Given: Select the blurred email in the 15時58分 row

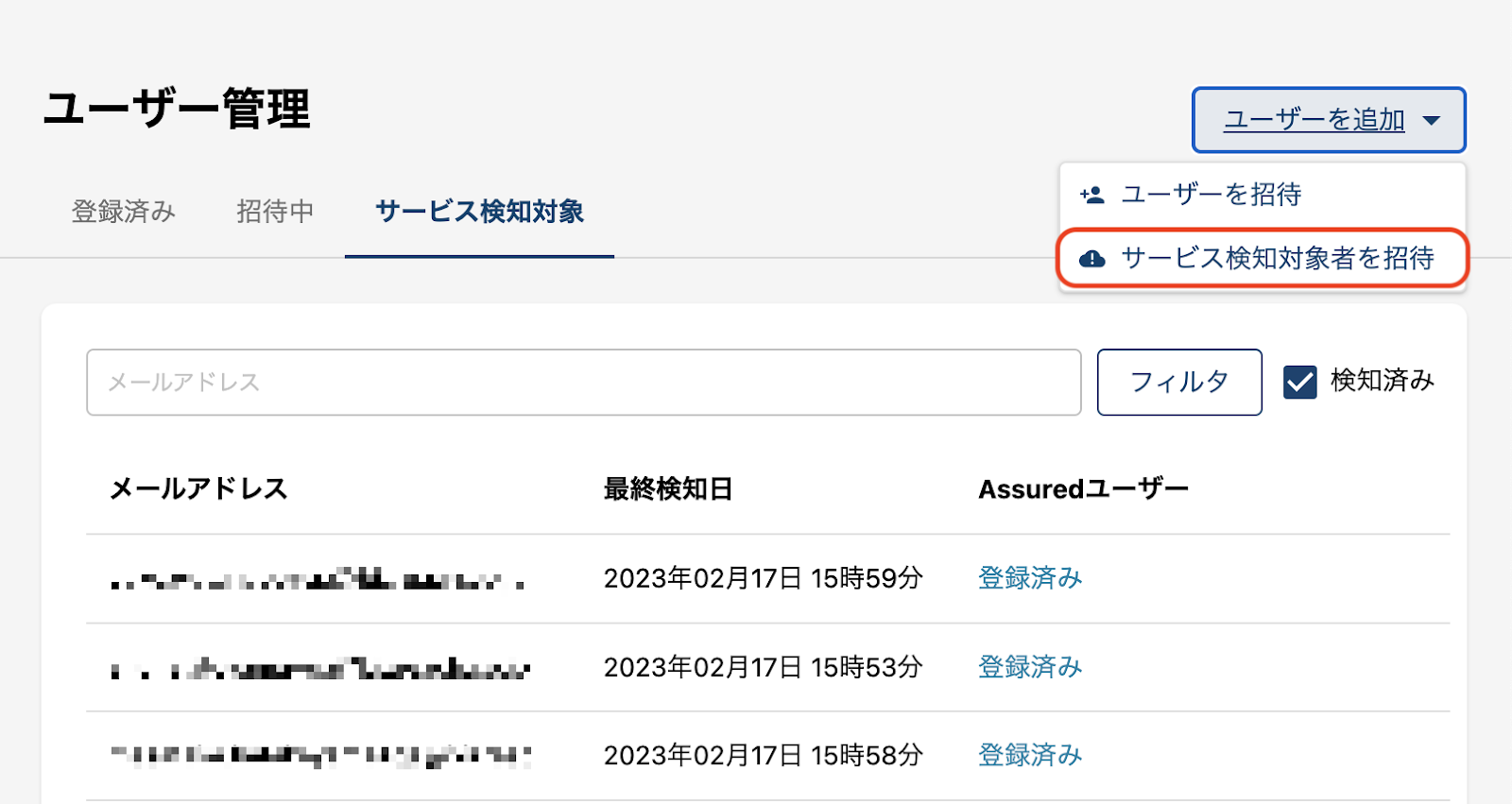Looking at the screenshot, I should coord(321,756).
